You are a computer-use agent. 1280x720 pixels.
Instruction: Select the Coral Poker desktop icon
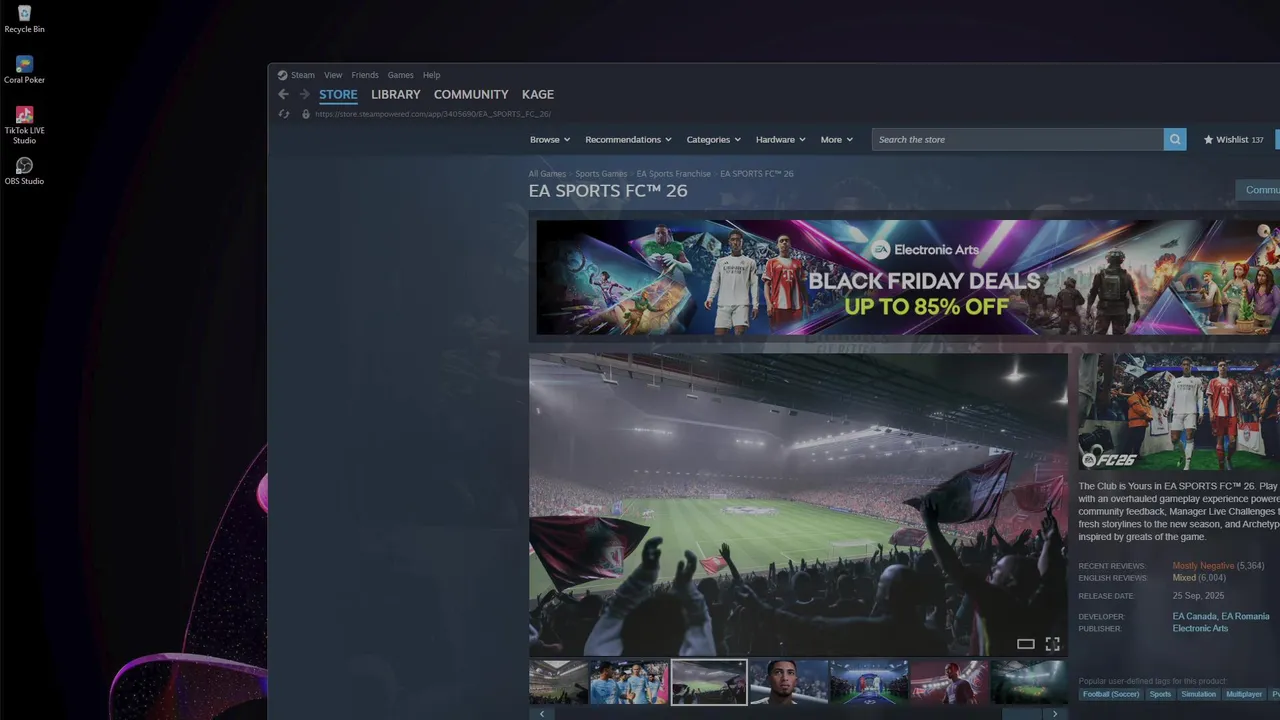tap(24, 69)
